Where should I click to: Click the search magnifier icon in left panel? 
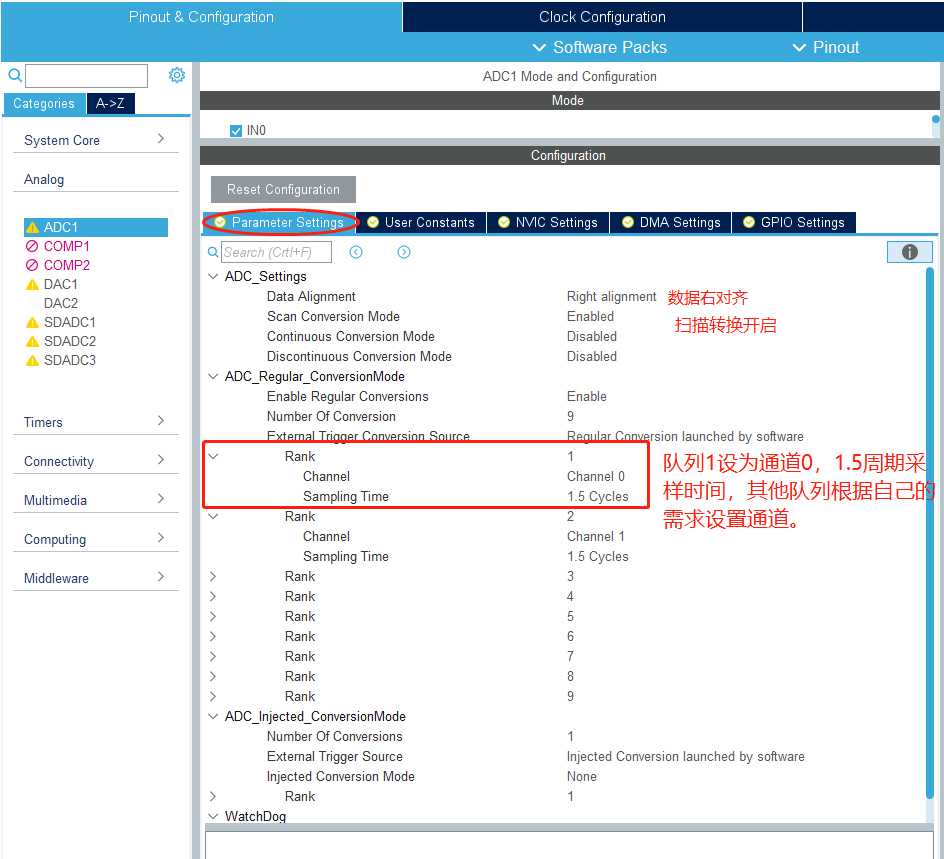point(14,75)
